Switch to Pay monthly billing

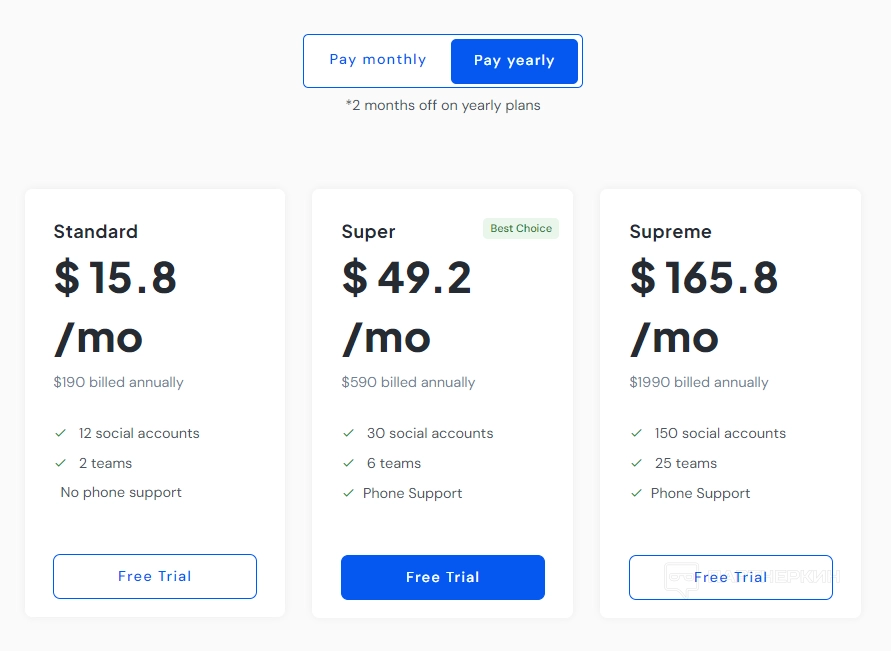pyautogui.click(x=378, y=60)
